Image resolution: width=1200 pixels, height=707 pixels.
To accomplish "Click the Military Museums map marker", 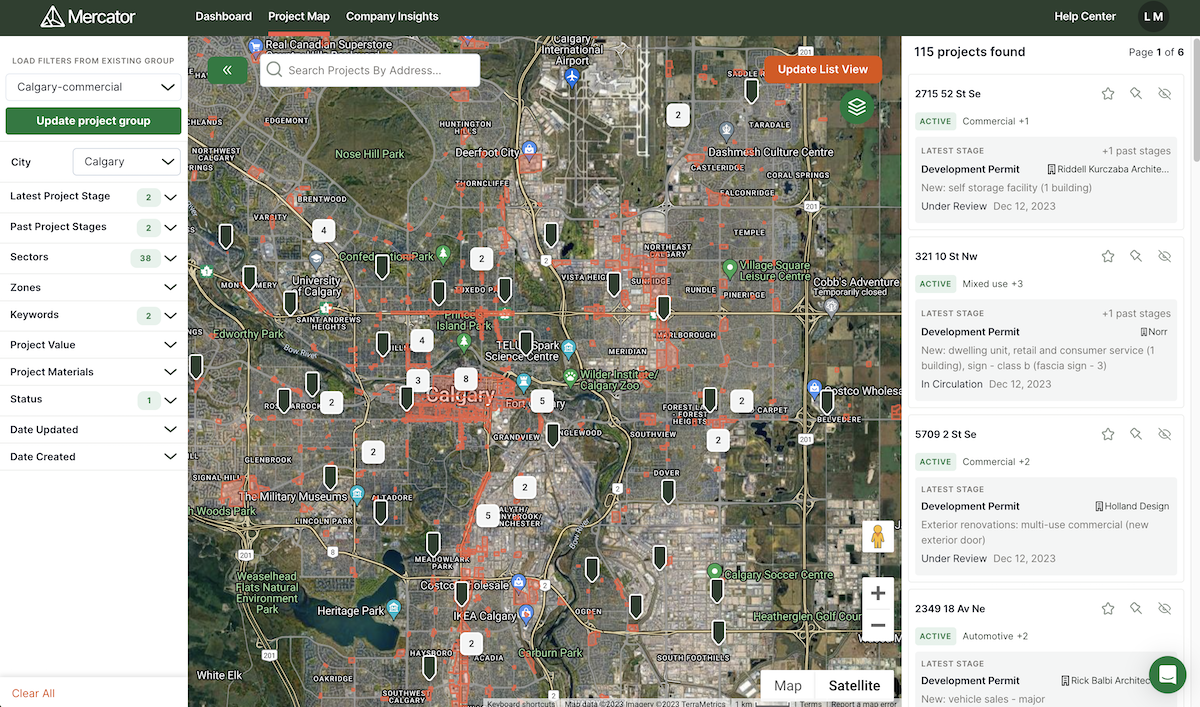I will pos(357,495).
